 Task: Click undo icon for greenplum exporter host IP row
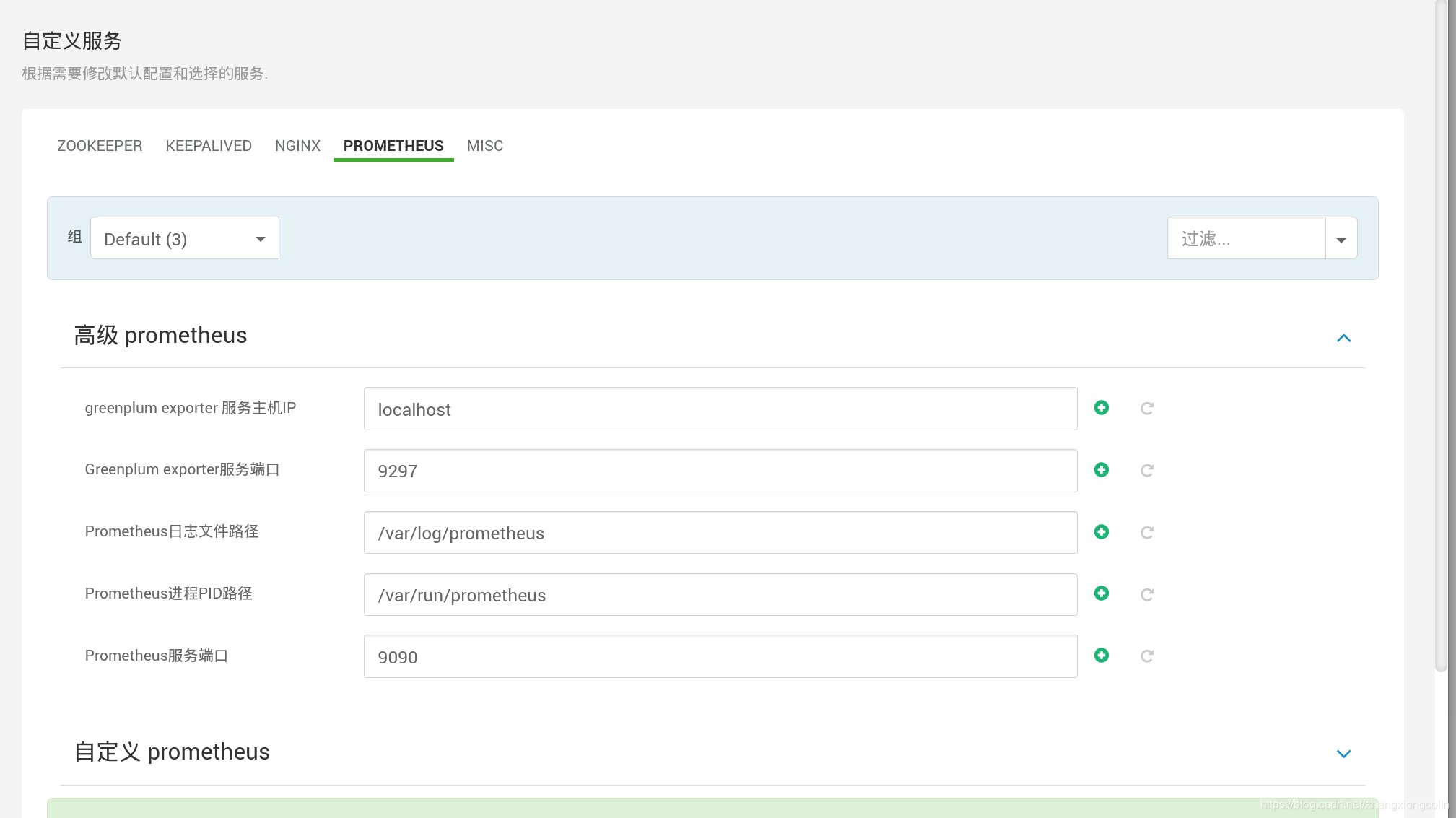(x=1146, y=409)
